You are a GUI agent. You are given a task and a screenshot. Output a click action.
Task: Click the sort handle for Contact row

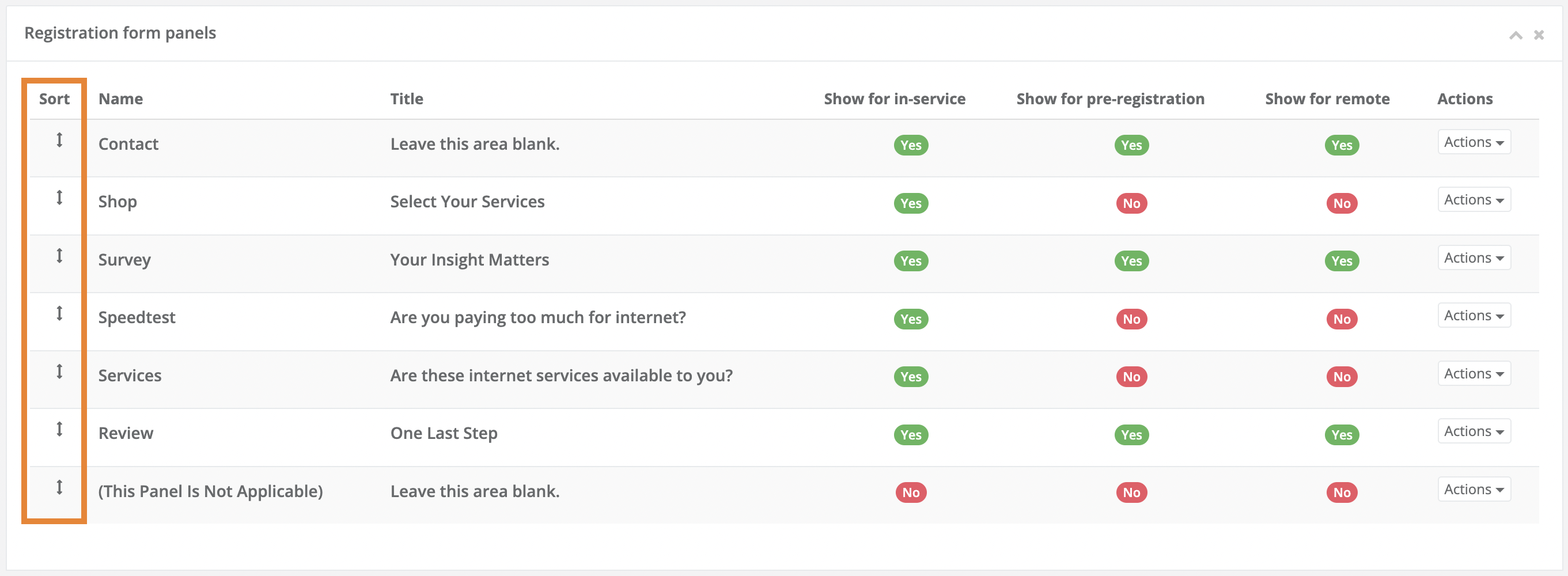pos(59,140)
